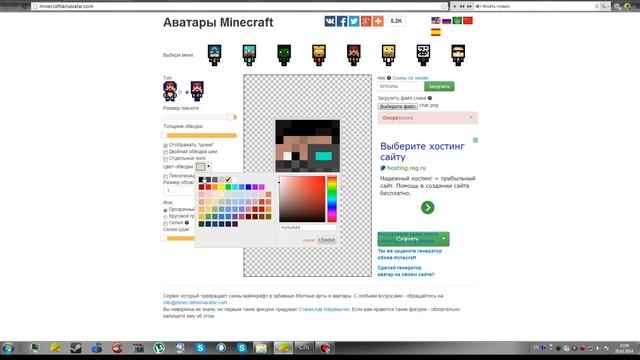Viewport: 640px width, 360px height.
Task: Open the hosting.reg.ru ad link
Action: [x=406, y=168]
